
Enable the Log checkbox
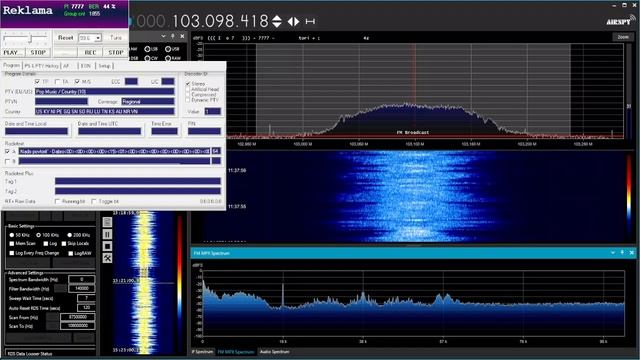pyautogui.click(x=46, y=244)
